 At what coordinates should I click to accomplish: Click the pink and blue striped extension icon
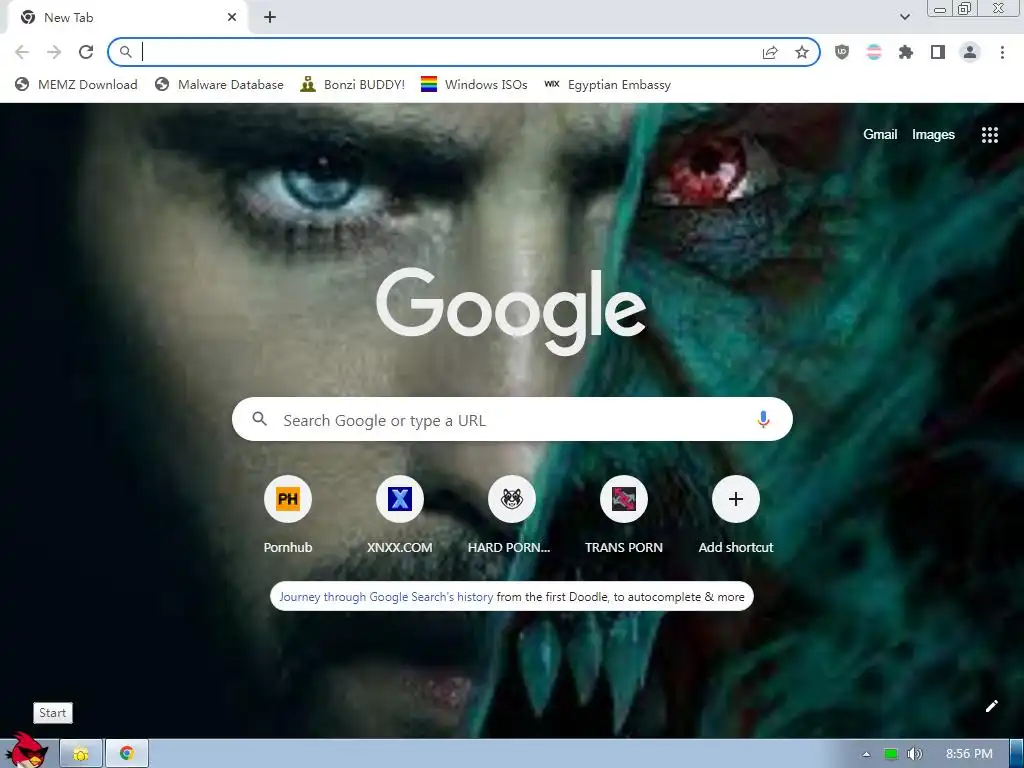[x=874, y=52]
